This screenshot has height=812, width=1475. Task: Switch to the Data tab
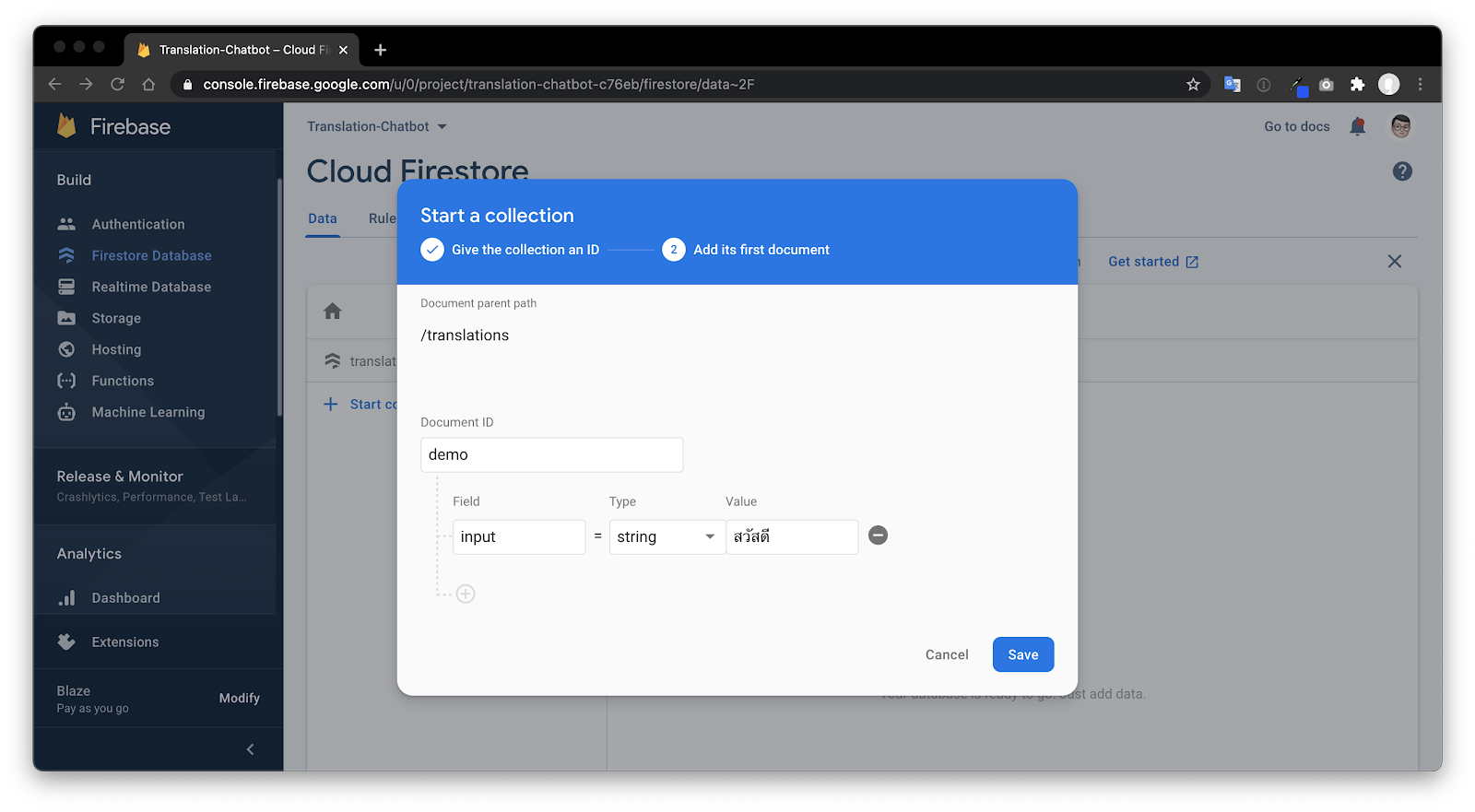[323, 218]
